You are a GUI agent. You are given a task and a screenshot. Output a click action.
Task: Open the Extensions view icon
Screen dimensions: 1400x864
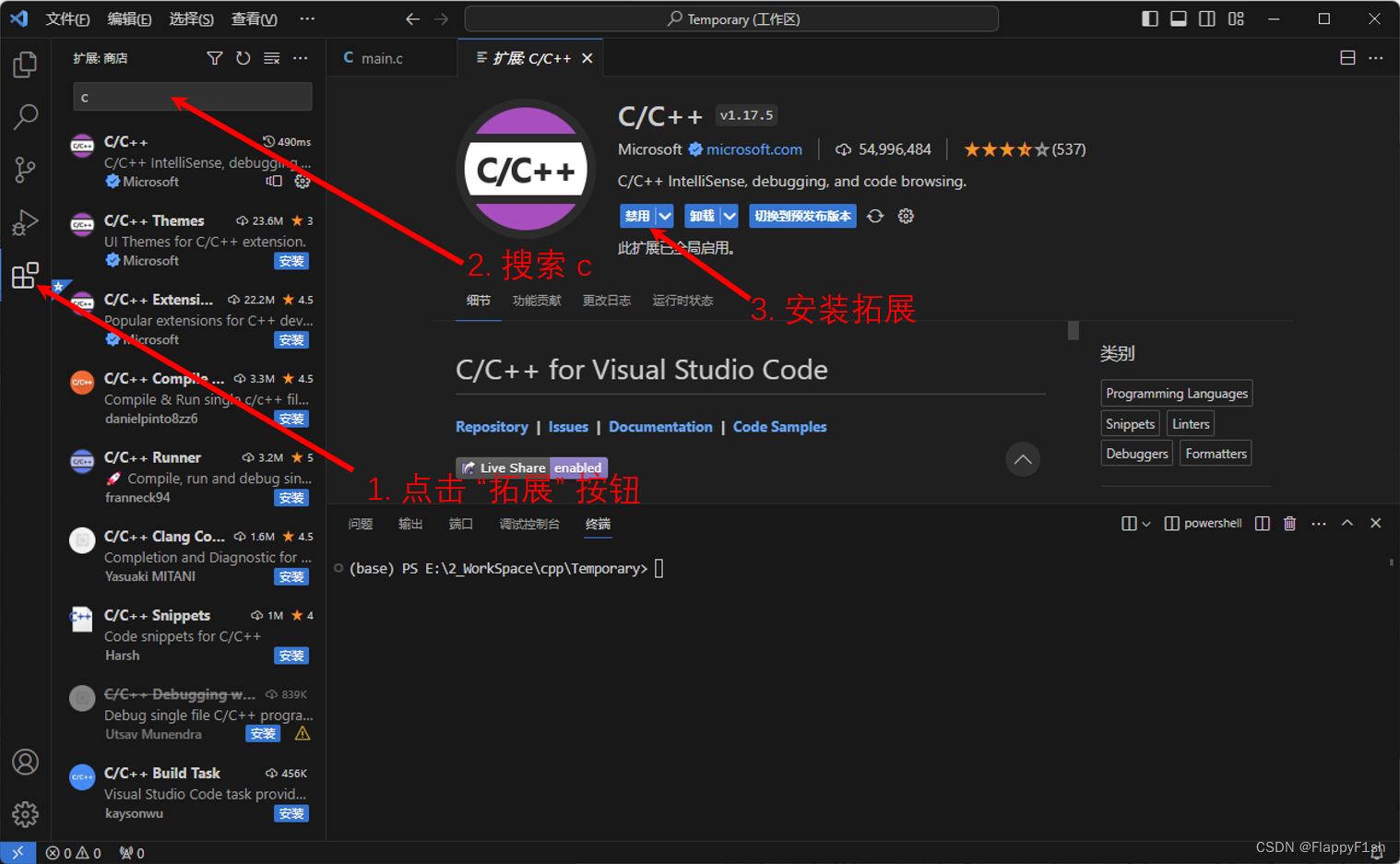coord(25,275)
